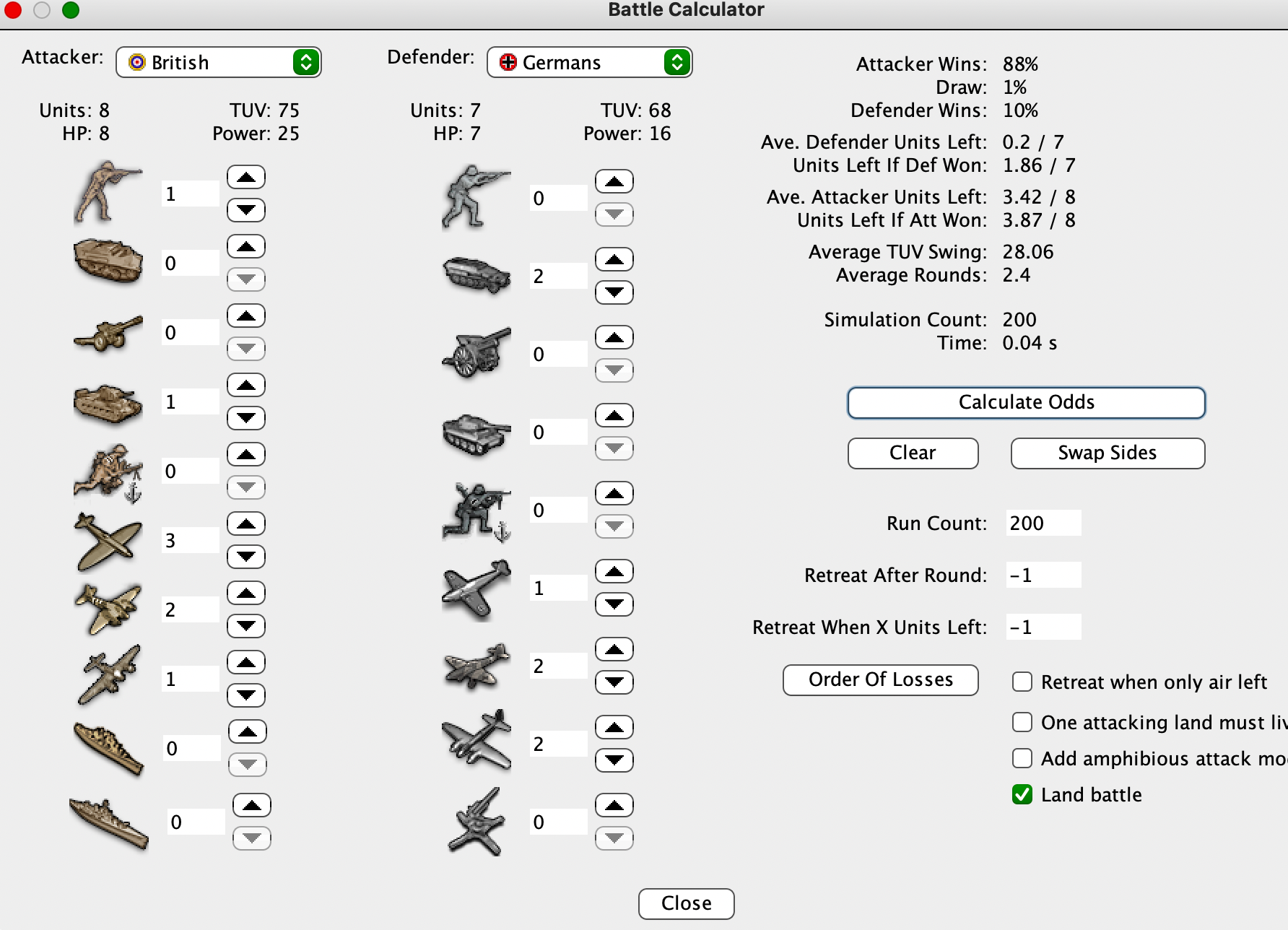
Task: Click the British infantry unit icon
Action: [108, 193]
